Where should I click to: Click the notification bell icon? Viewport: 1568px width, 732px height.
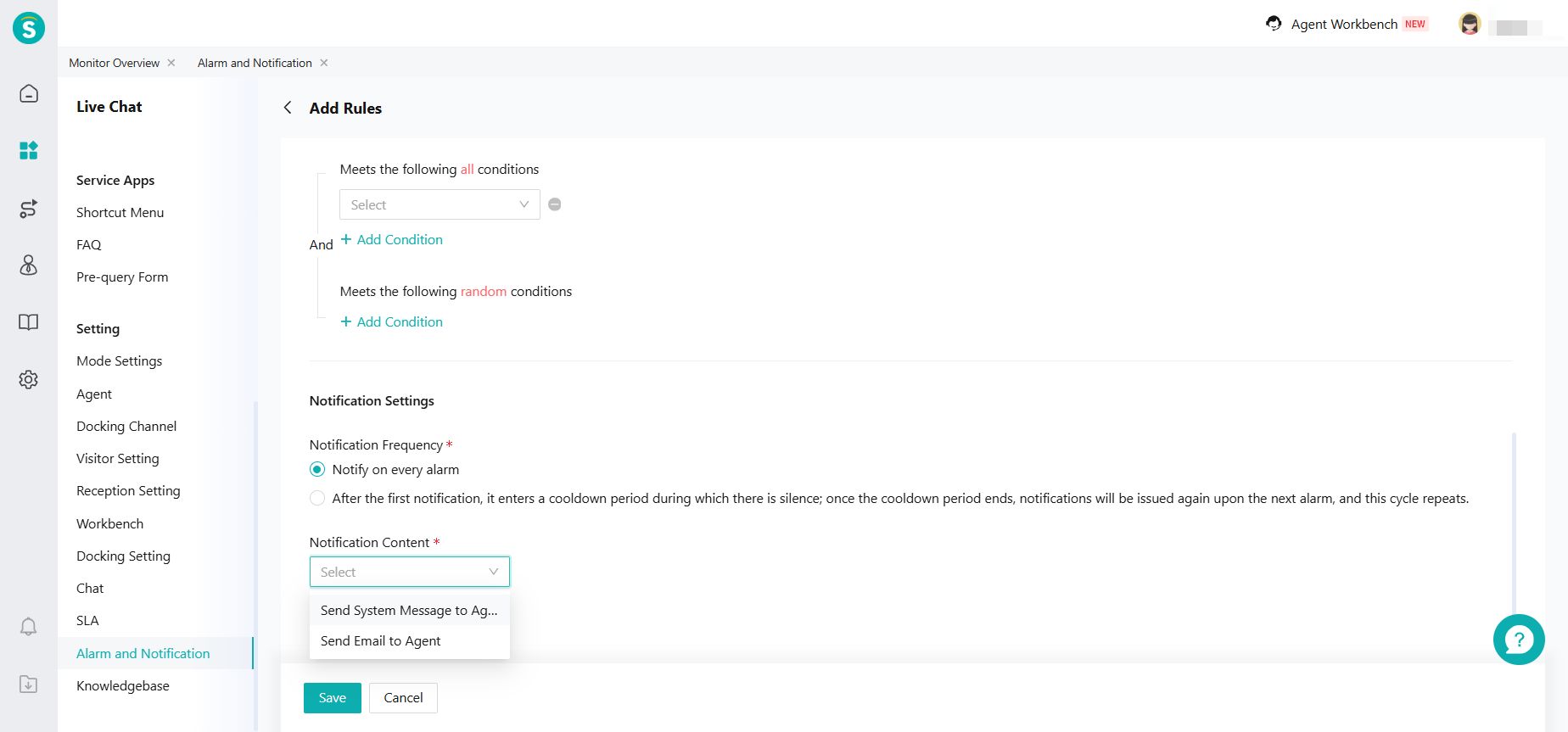(29, 627)
